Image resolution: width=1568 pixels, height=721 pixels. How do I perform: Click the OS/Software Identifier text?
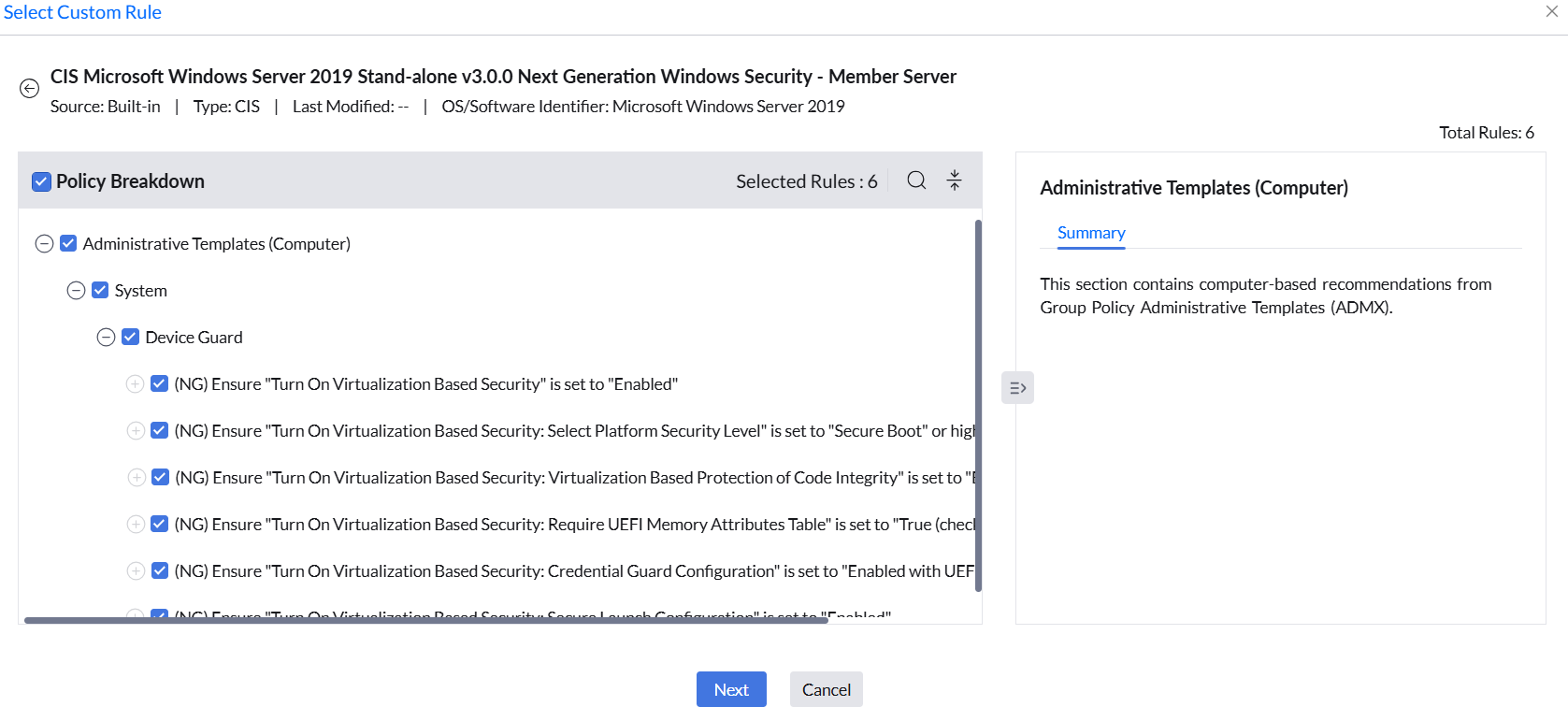click(643, 106)
